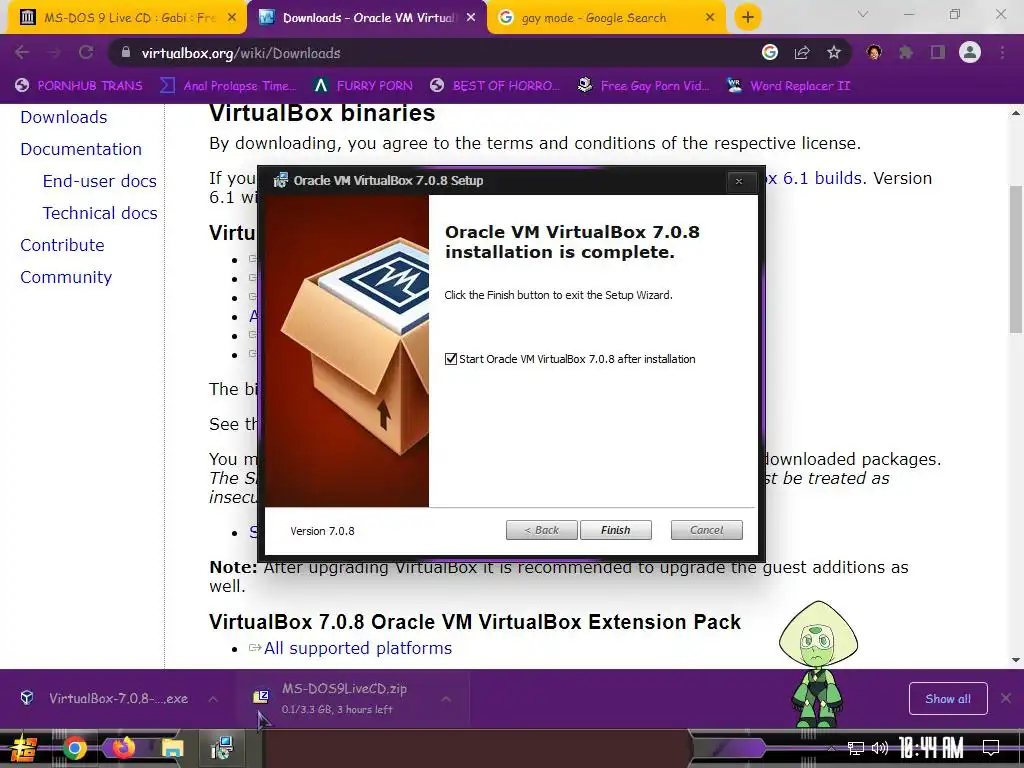
Task: Open the Contribute sidebar link
Action: (x=62, y=245)
